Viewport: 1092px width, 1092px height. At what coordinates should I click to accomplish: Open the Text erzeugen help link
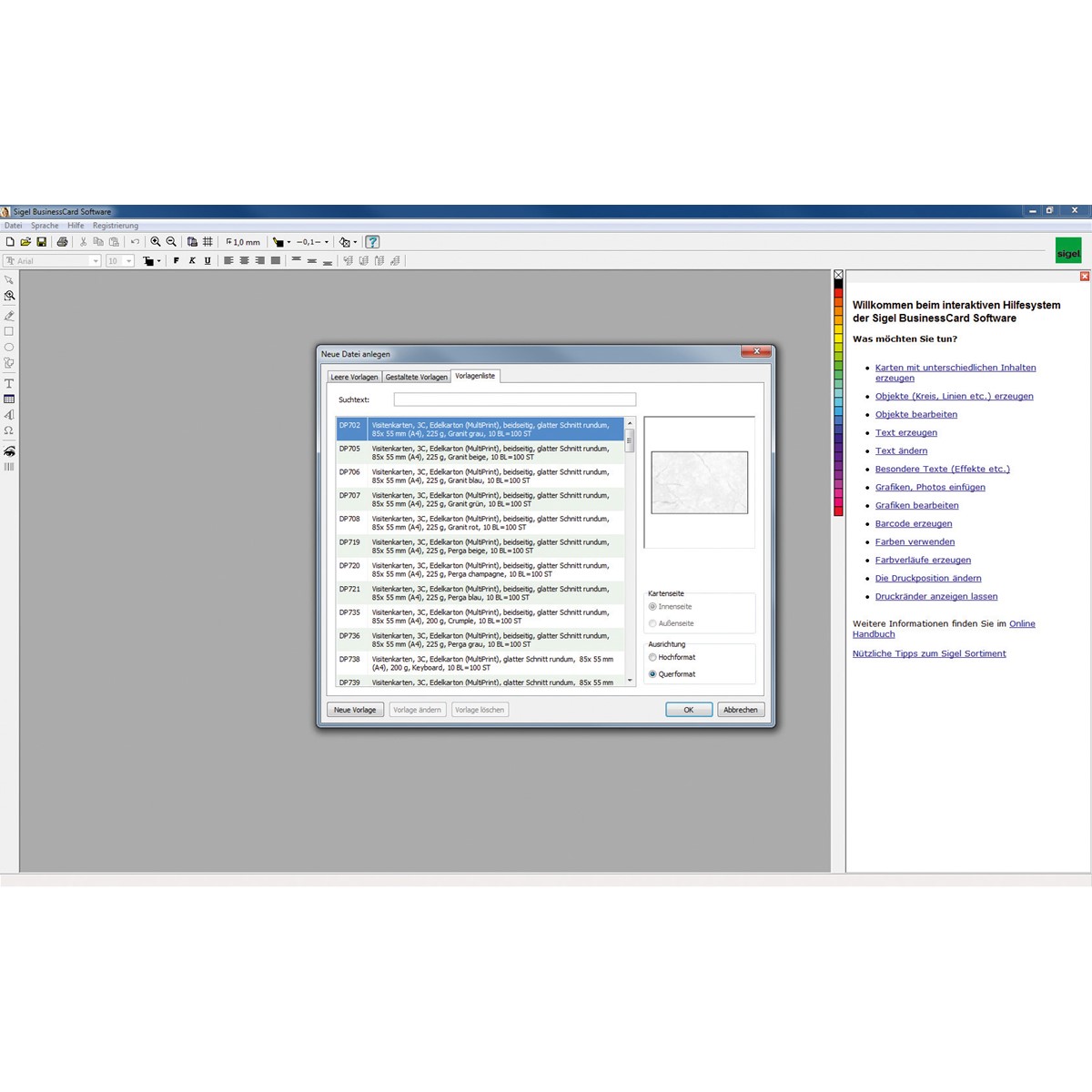coord(906,433)
